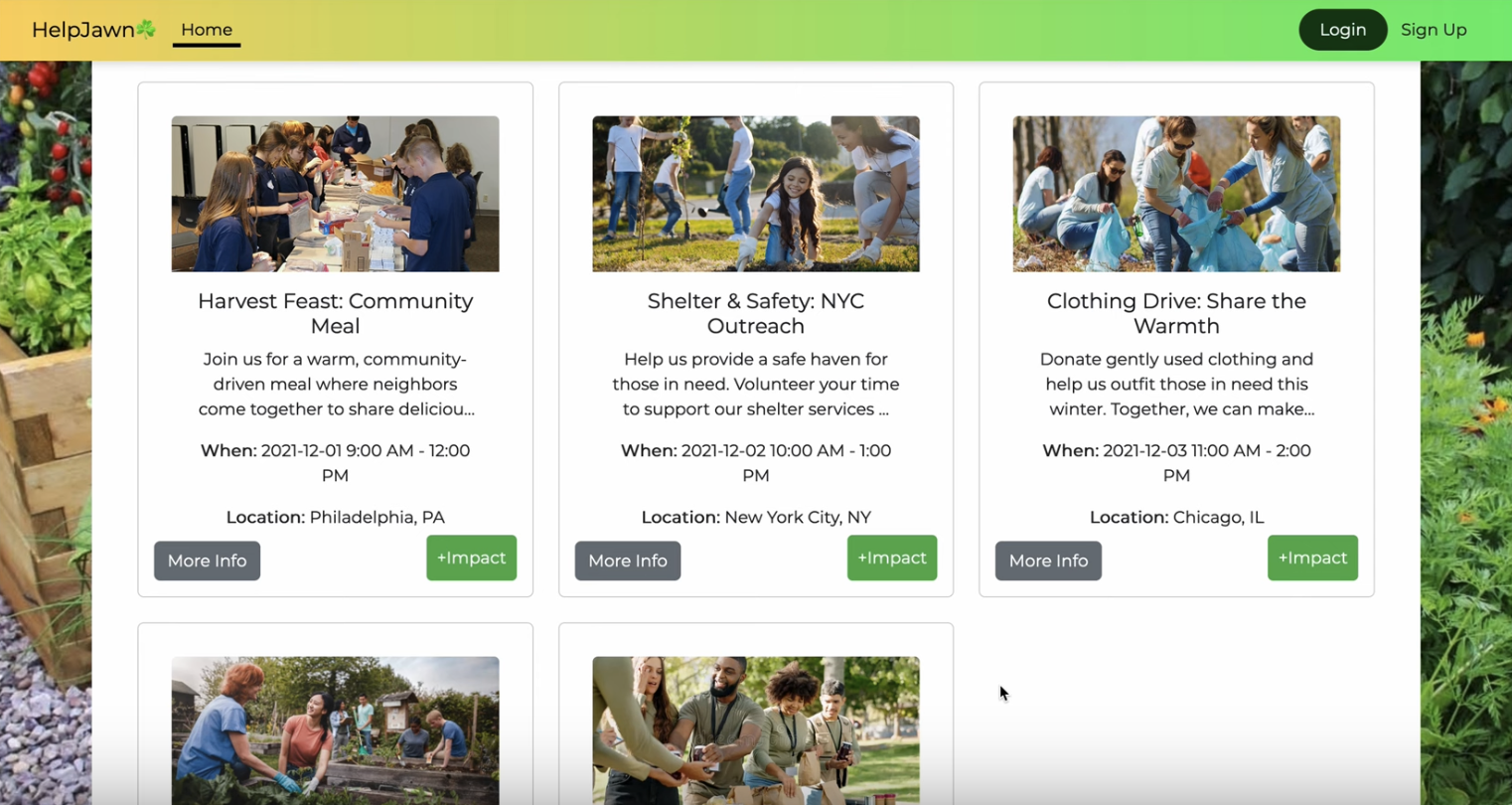
Task: Click the shamrock icon beside HelpJawn
Action: pyautogui.click(x=146, y=29)
